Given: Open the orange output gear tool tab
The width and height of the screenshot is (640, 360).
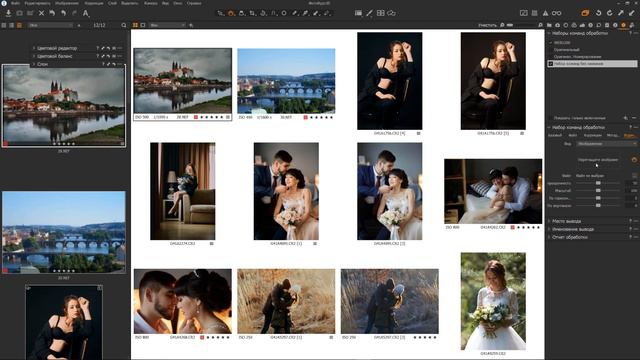Looking at the screenshot, I should [x=623, y=25].
